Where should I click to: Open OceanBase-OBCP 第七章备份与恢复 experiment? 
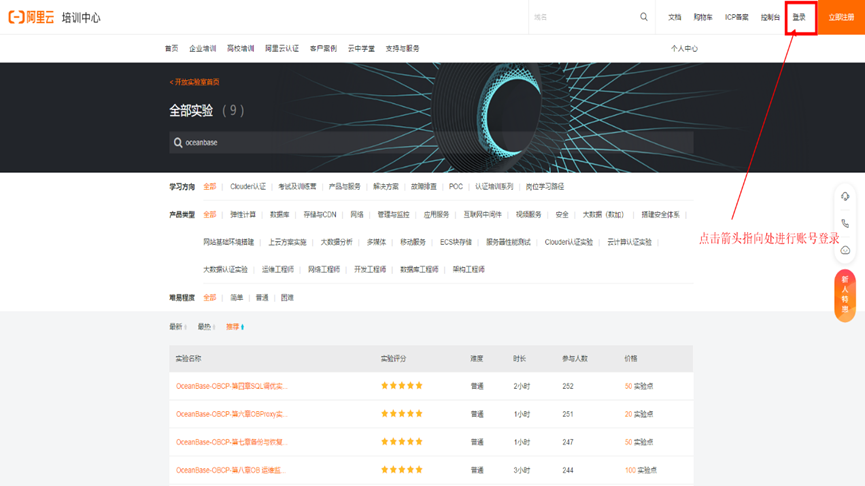point(232,442)
